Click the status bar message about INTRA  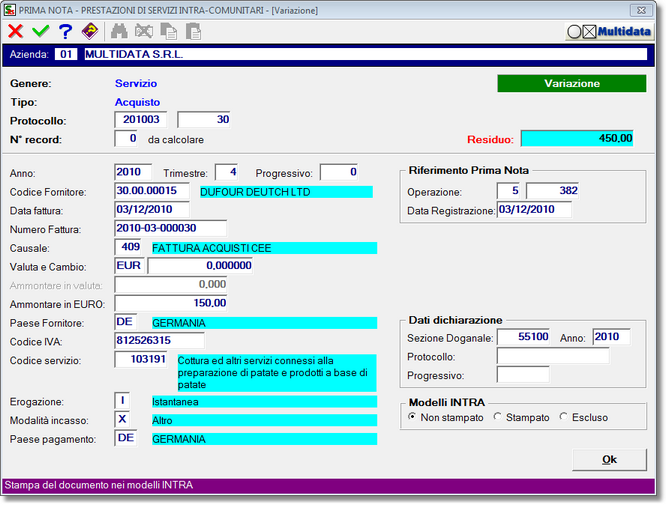pos(99,485)
